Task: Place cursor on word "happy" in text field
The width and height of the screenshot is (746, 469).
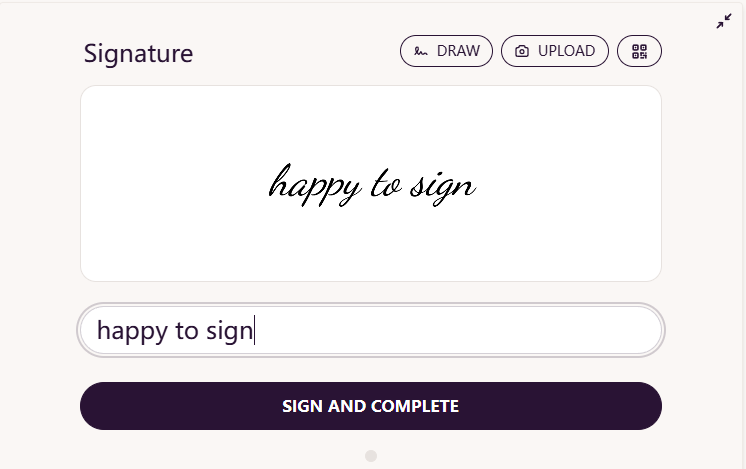Action: [x=132, y=330]
